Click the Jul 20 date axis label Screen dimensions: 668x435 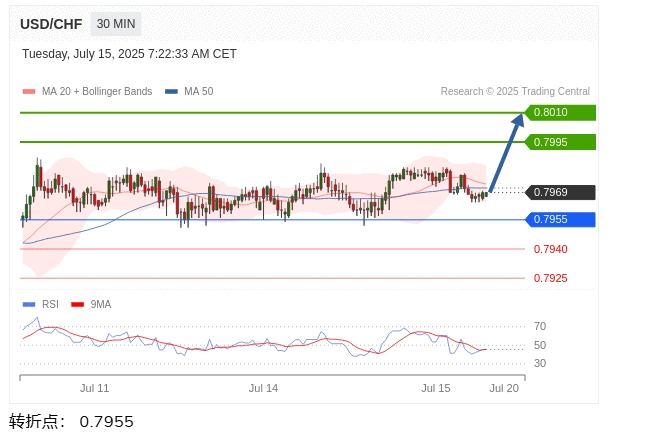coord(504,388)
